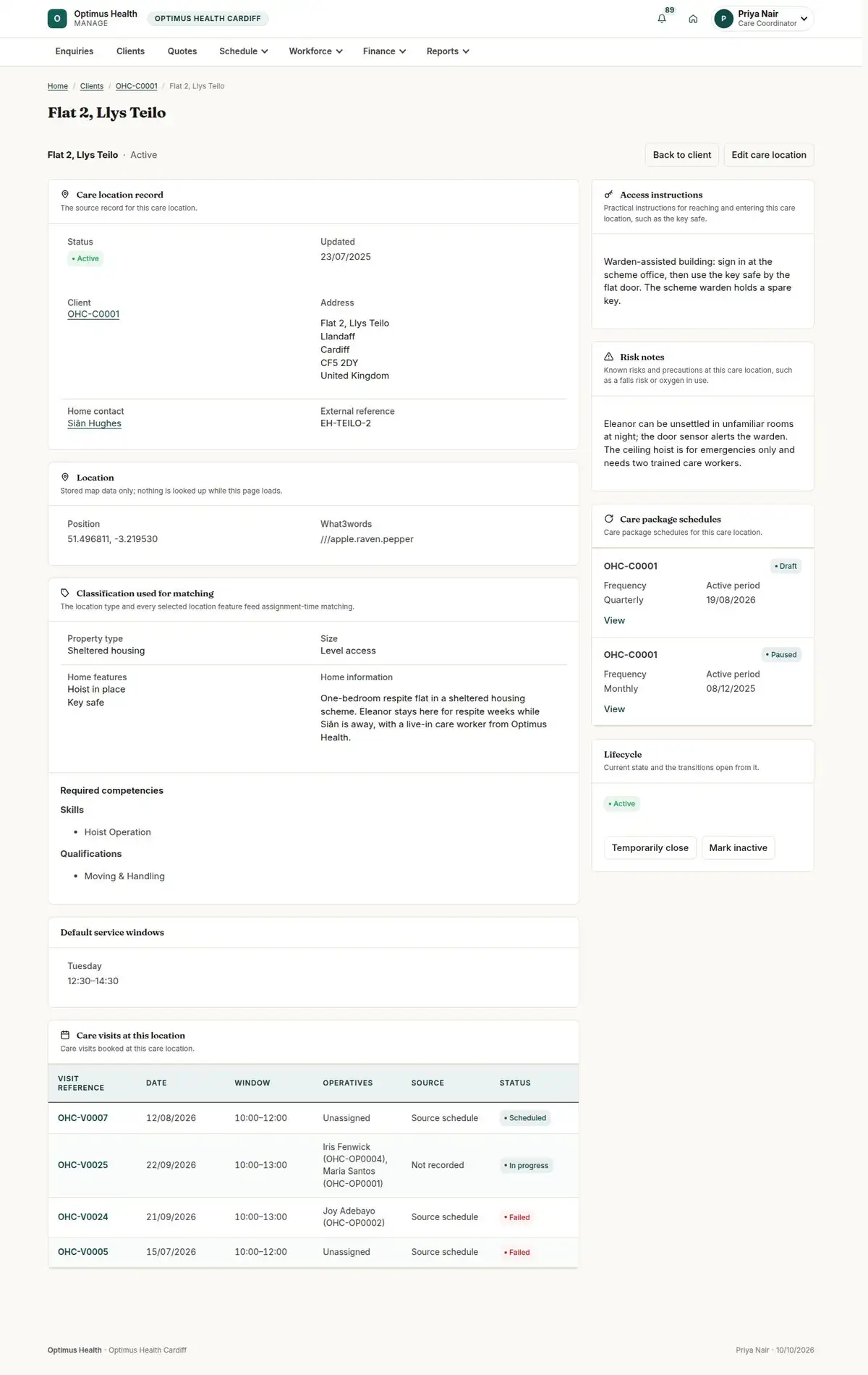Click Priya Nair's avatar icon
This screenshot has width=868, height=1375.
pos(723,19)
